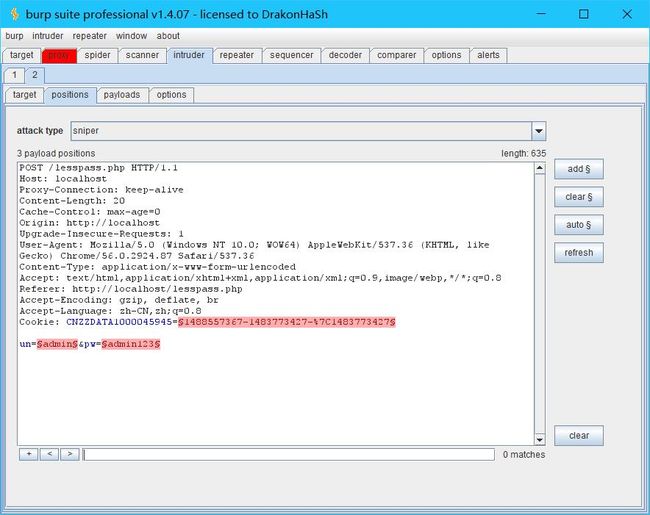Expand the attack type dropdown arrow
The image size is (650, 515).
click(x=539, y=131)
